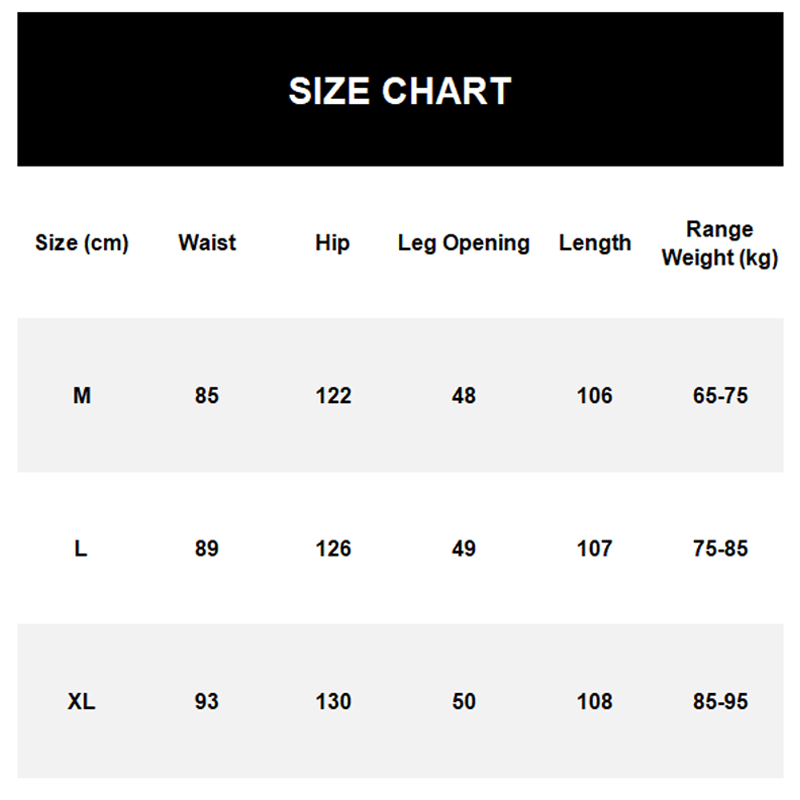This screenshot has height=800, width=800.
Task: Select the XL size row label
Action: tap(82, 702)
